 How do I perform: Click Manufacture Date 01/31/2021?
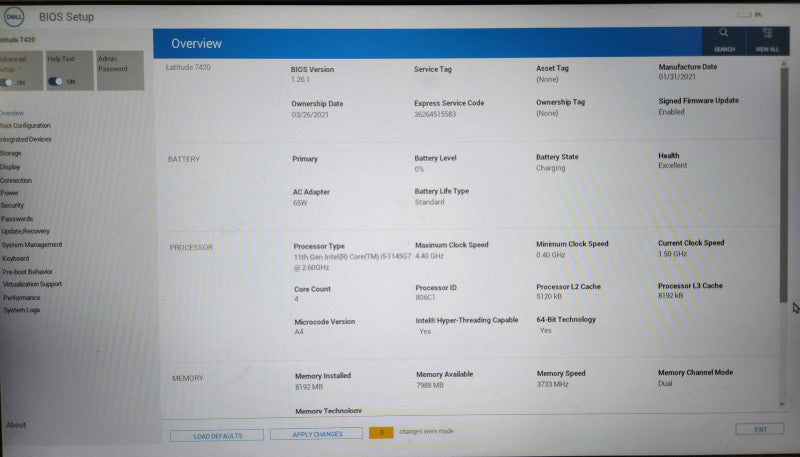[677, 77]
